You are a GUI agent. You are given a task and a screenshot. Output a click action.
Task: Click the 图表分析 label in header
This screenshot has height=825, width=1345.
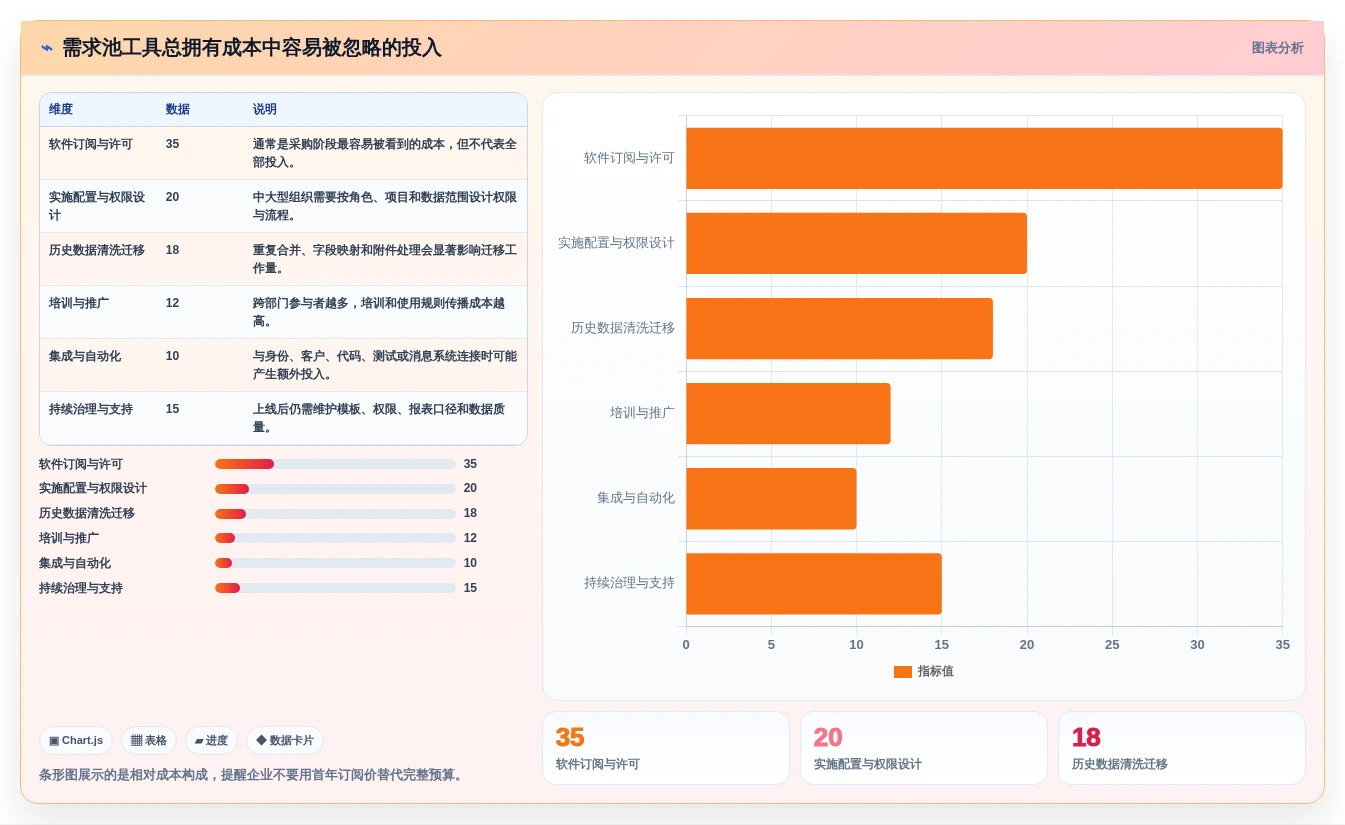click(1277, 48)
